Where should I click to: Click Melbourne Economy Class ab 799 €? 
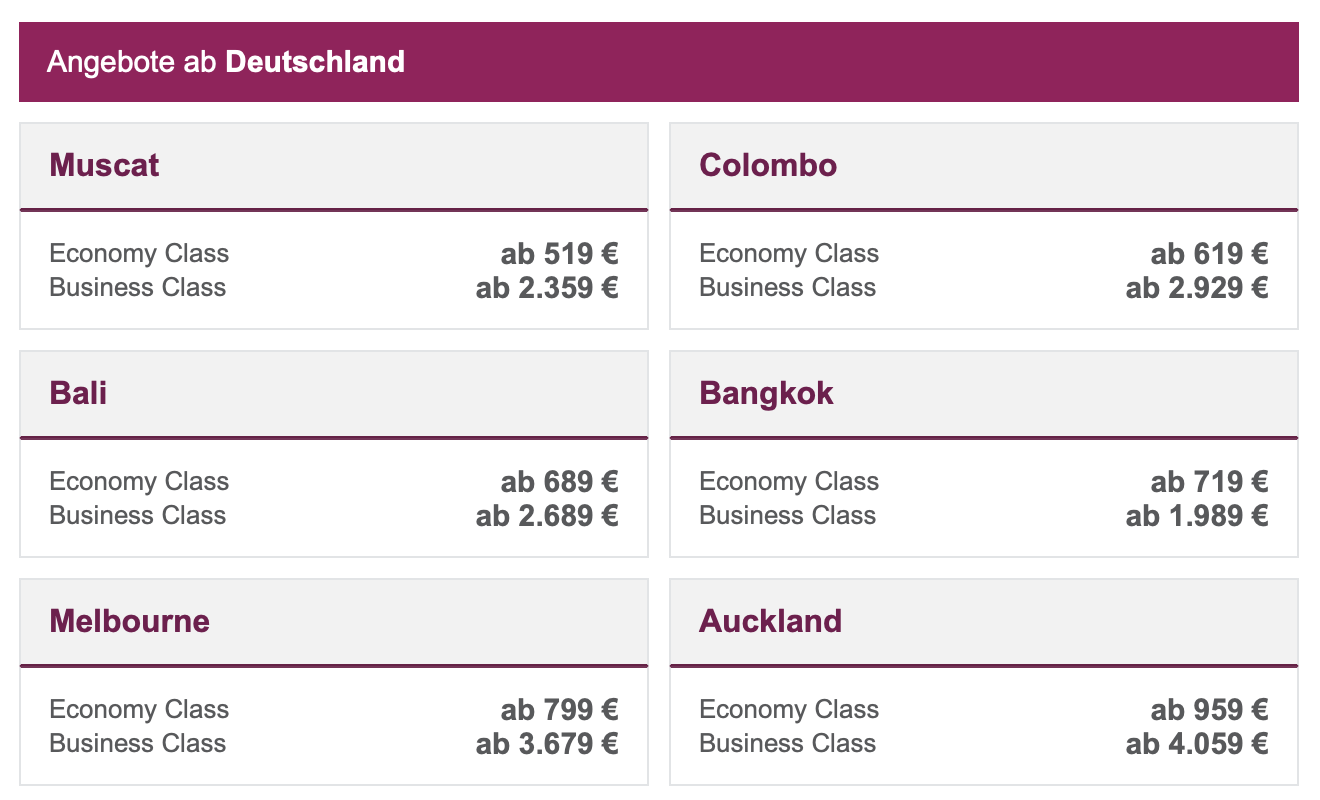[559, 710]
